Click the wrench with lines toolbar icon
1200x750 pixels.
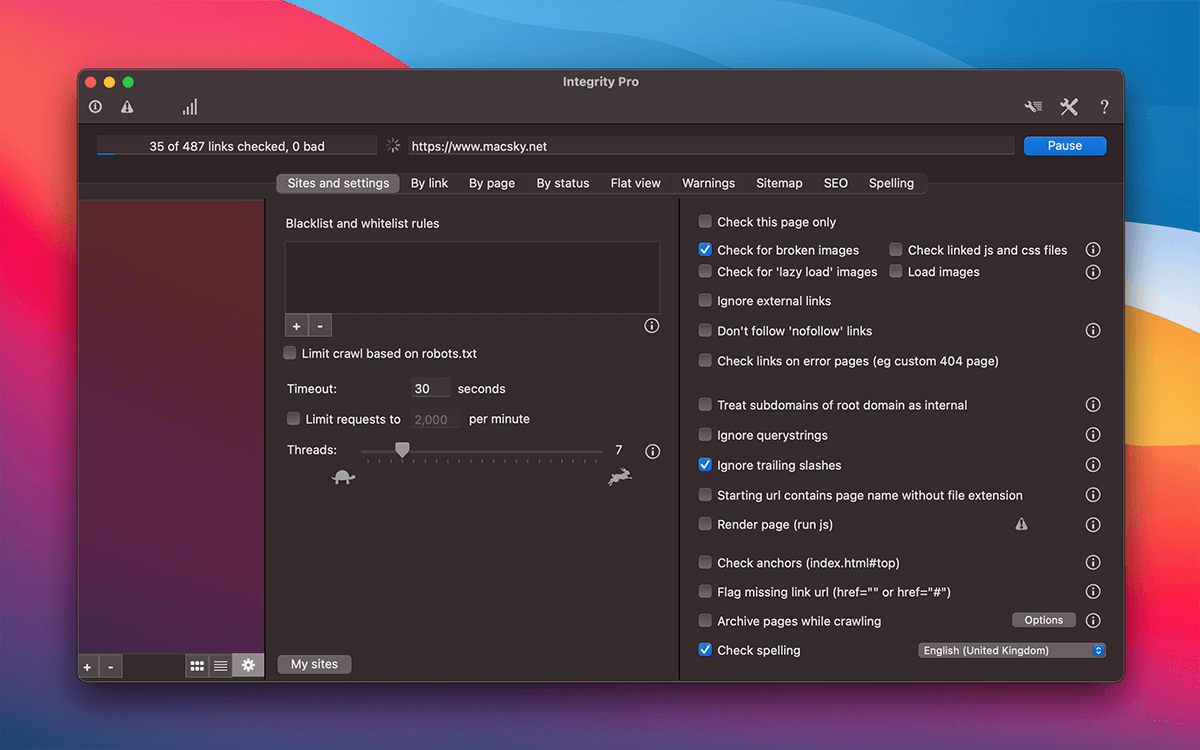pyautogui.click(x=1034, y=107)
